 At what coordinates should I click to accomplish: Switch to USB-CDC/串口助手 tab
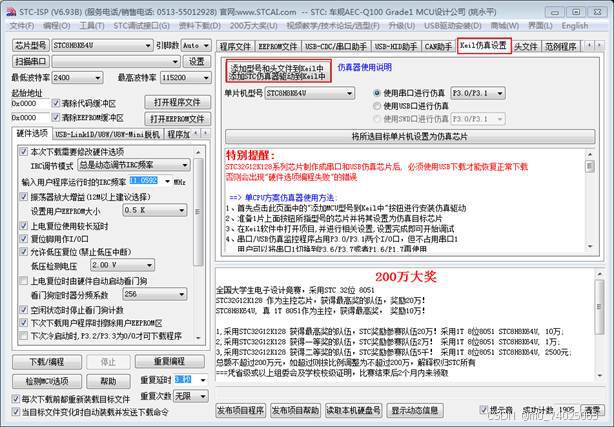tap(336, 47)
